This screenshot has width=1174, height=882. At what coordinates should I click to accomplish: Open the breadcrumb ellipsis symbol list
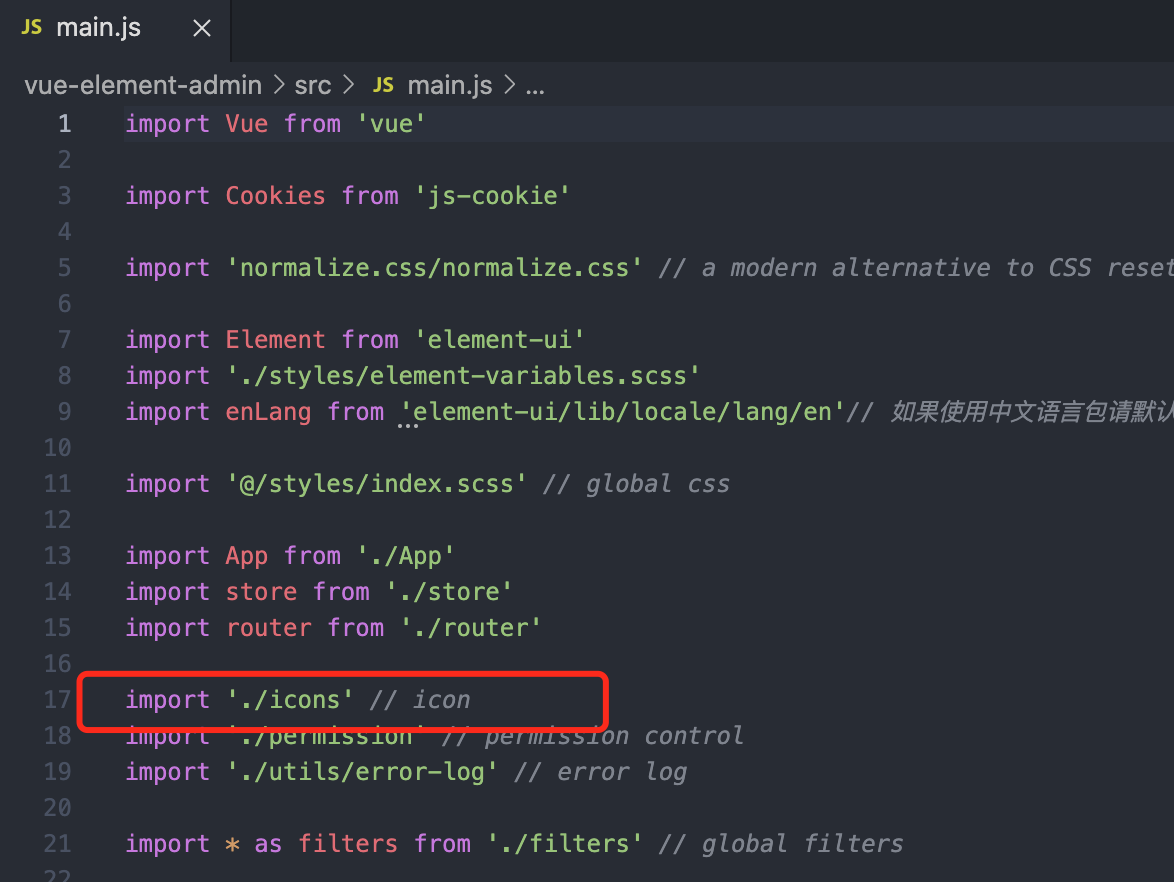click(x=535, y=88)
